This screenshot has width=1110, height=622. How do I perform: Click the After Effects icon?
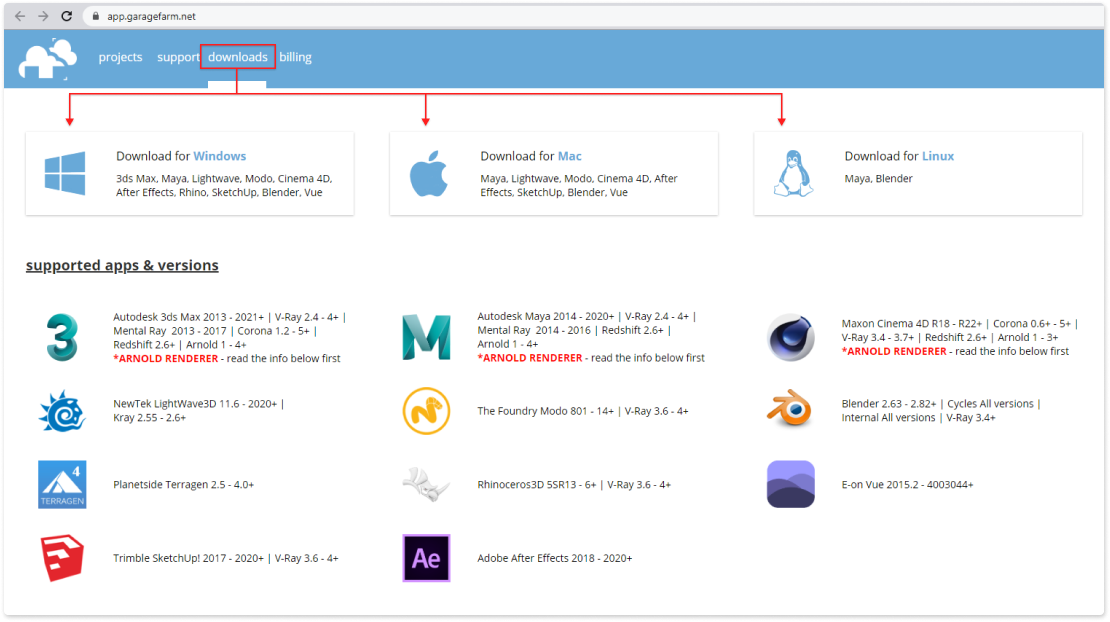426,558
